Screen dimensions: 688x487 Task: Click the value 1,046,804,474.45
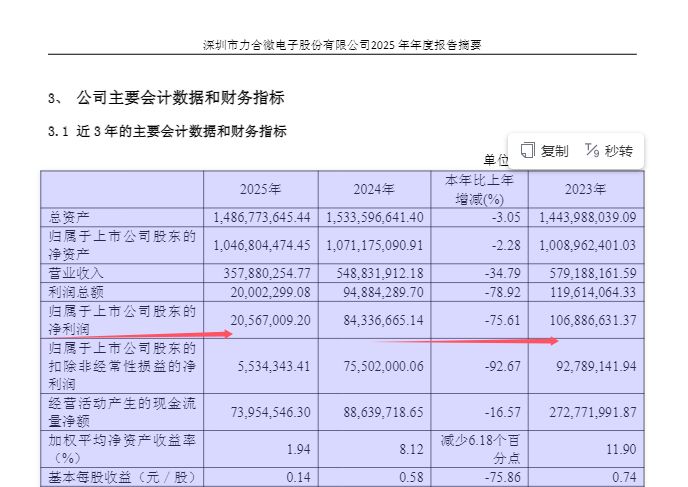pyautogui.click(x=262, y=245)
